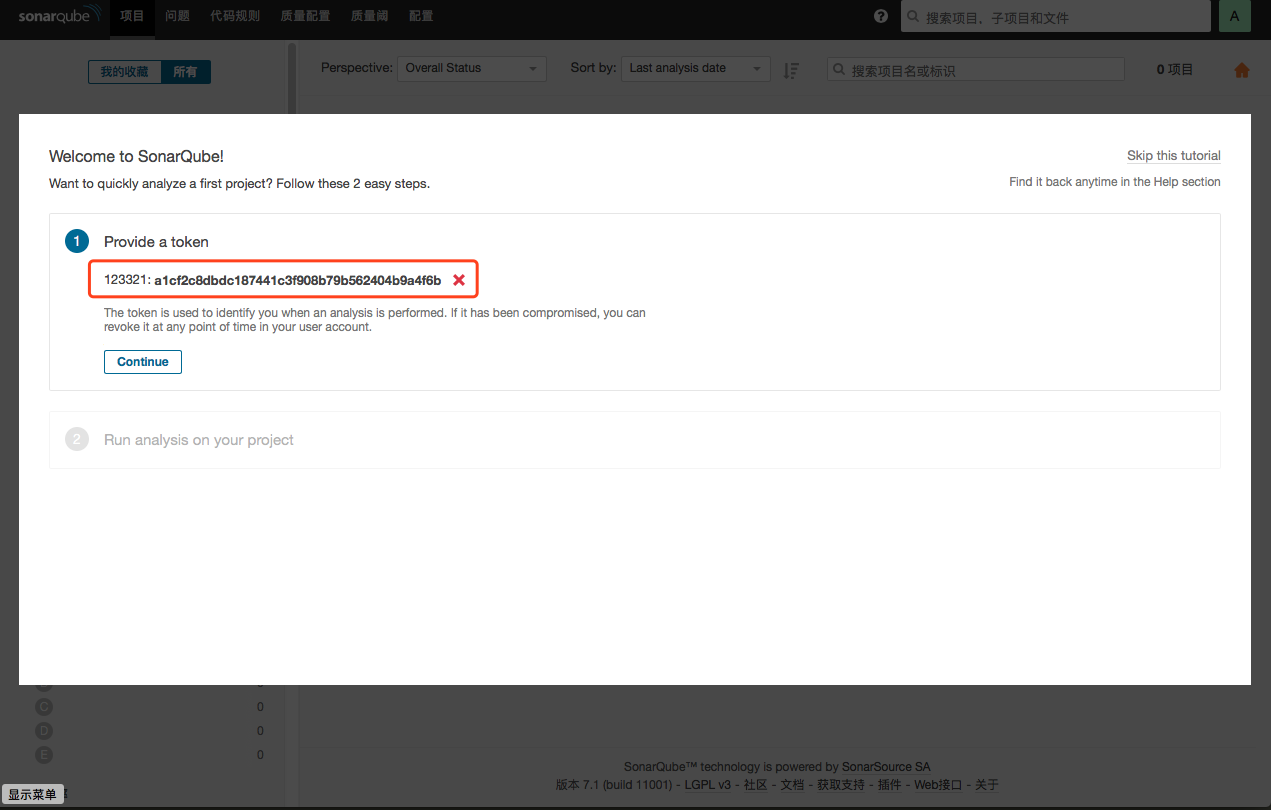Revoke token with red X icon
This screenshot has height=810, width=1271.
click(459, 280)
